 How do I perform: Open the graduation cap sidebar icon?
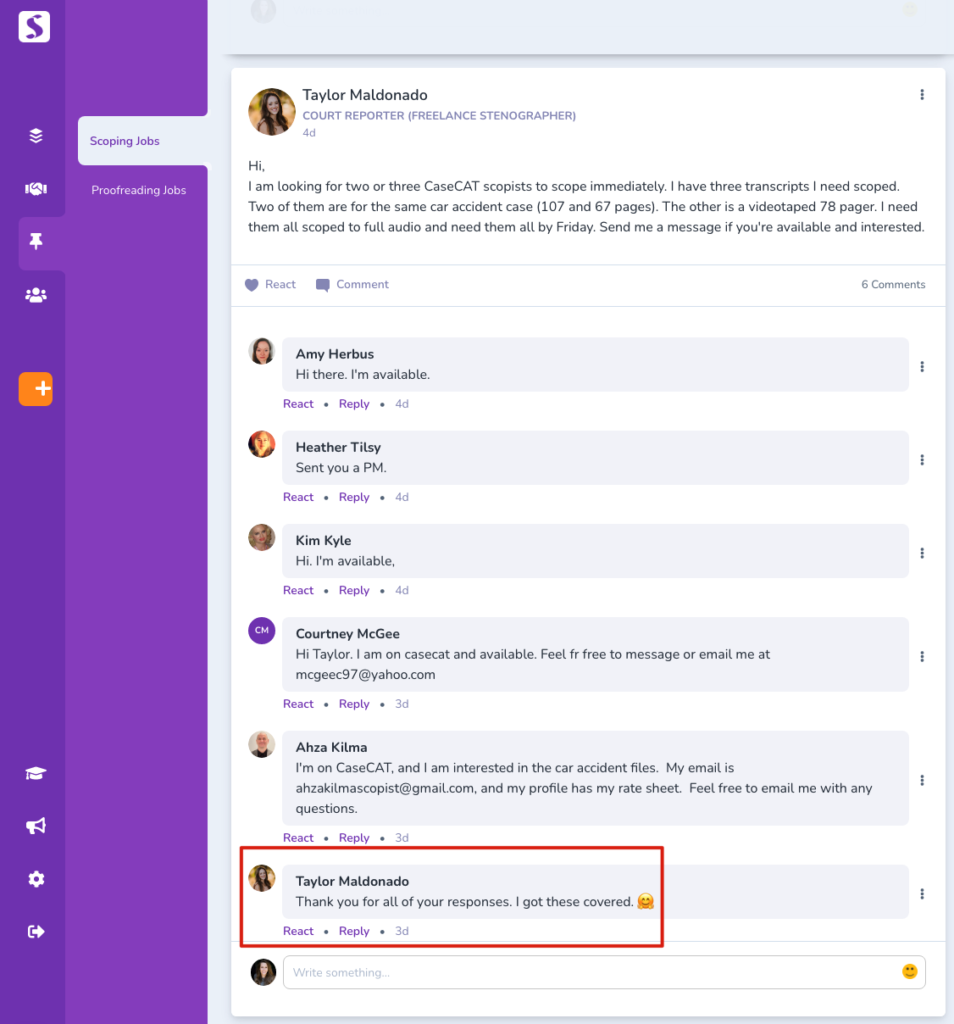(x=36, y=773)
